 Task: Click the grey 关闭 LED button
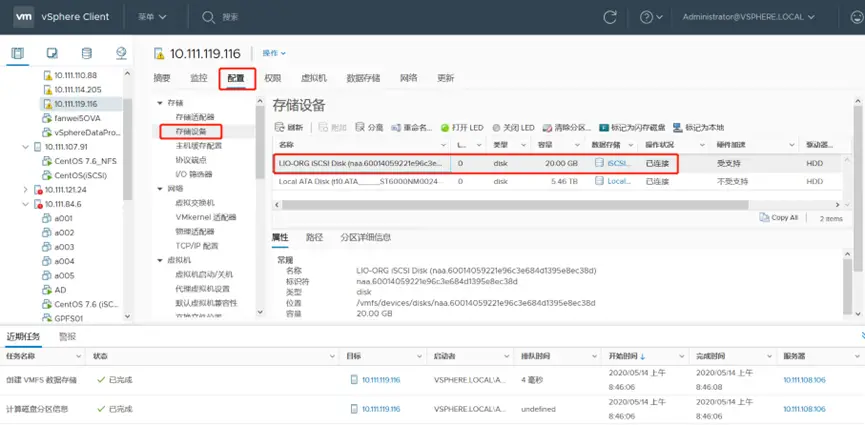pyautogui.click(x=513, y=128)
